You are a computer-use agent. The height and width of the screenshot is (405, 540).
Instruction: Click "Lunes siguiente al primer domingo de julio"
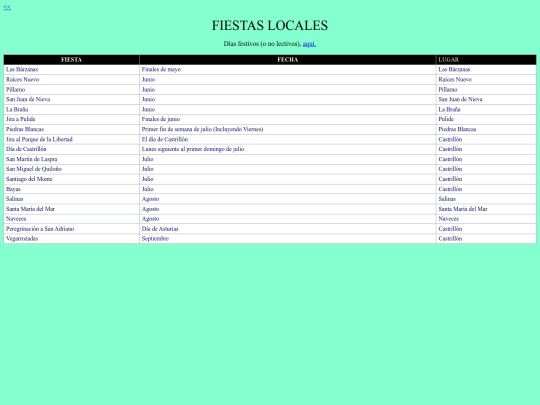pyautogui.click(x=193, y=149)
